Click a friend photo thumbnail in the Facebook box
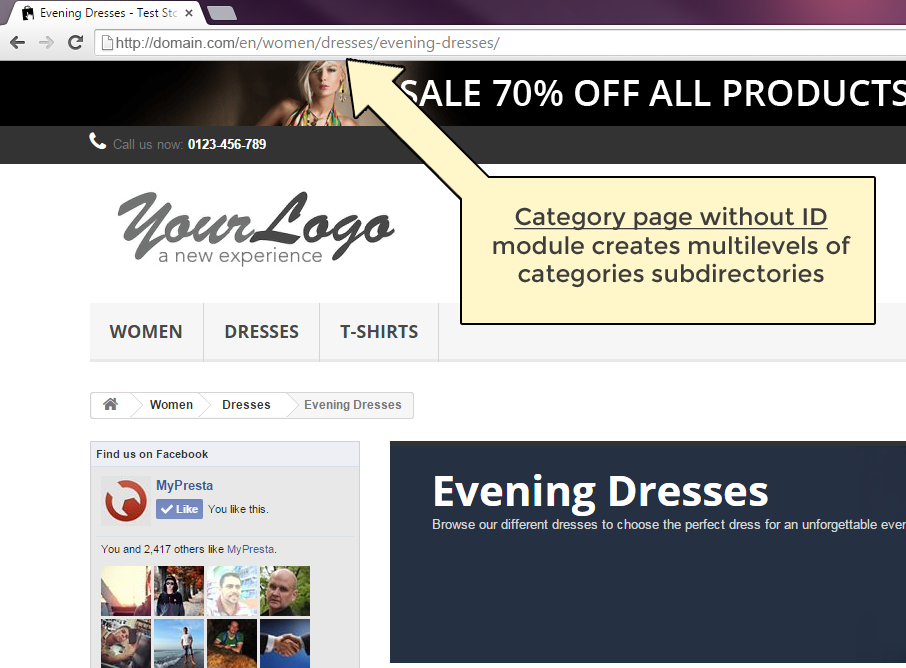The width and height of the screenshot is (906, 668). (125, 591)
